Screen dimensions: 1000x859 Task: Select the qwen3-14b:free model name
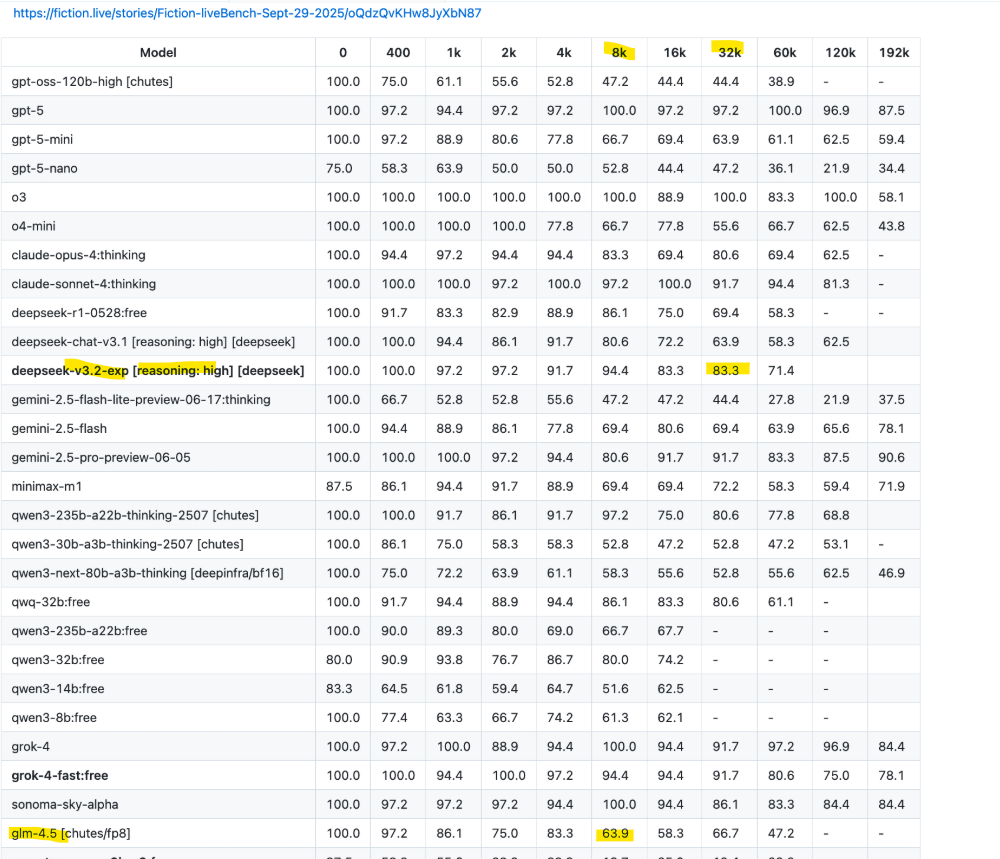point(57,689)
